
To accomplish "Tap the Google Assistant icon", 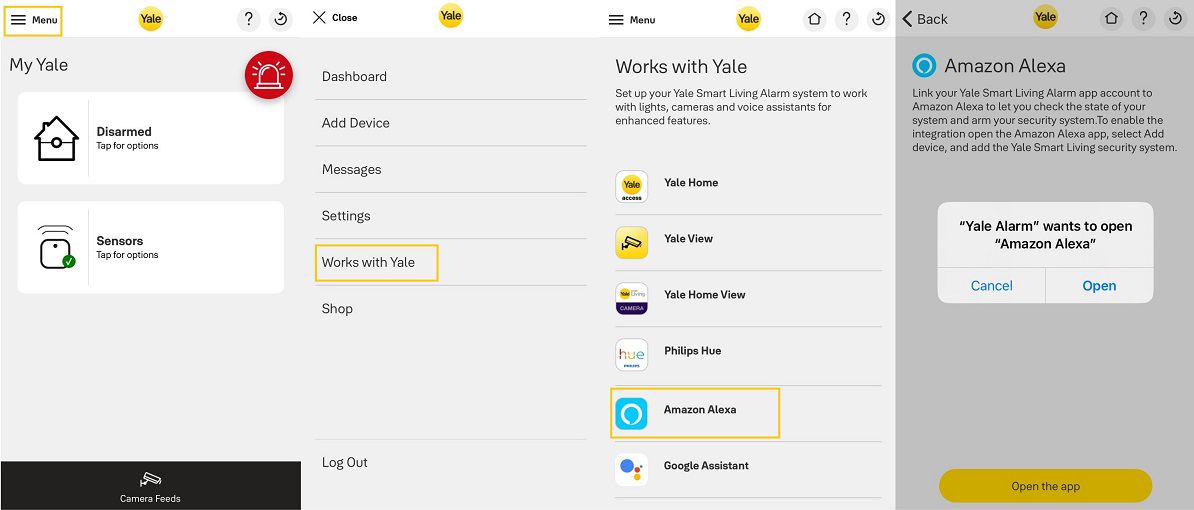I will (631, 470).
